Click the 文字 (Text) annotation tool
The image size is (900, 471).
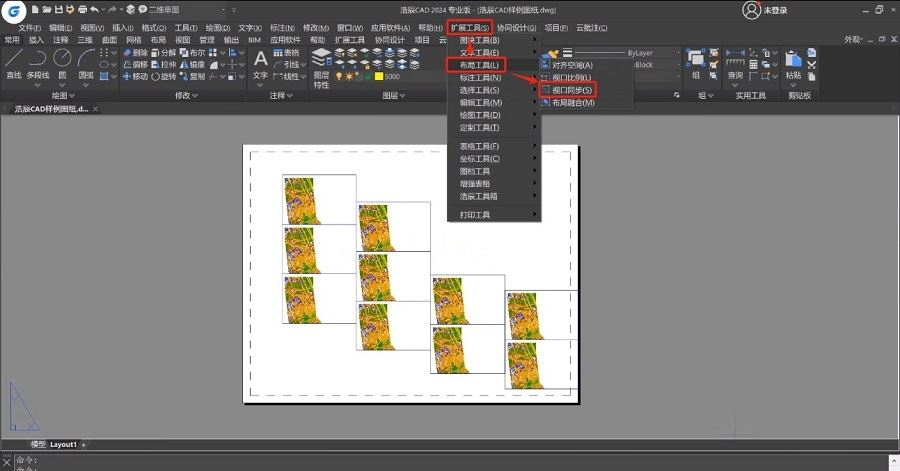260,64
